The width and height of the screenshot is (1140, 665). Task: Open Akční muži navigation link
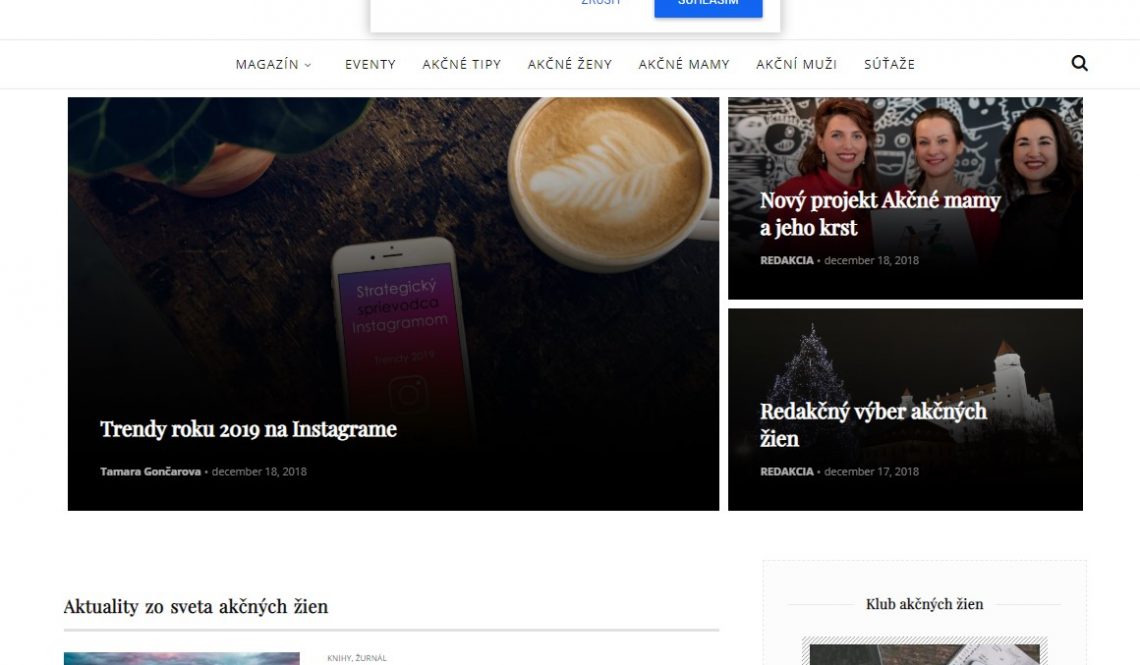point(797,64)
